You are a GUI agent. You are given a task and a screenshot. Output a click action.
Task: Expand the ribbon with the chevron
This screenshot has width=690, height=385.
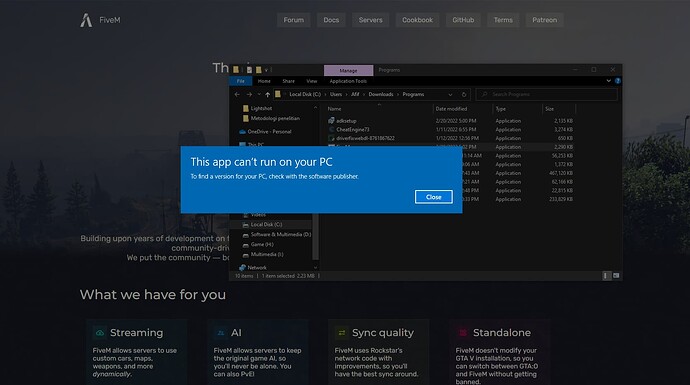click(609, 81)
